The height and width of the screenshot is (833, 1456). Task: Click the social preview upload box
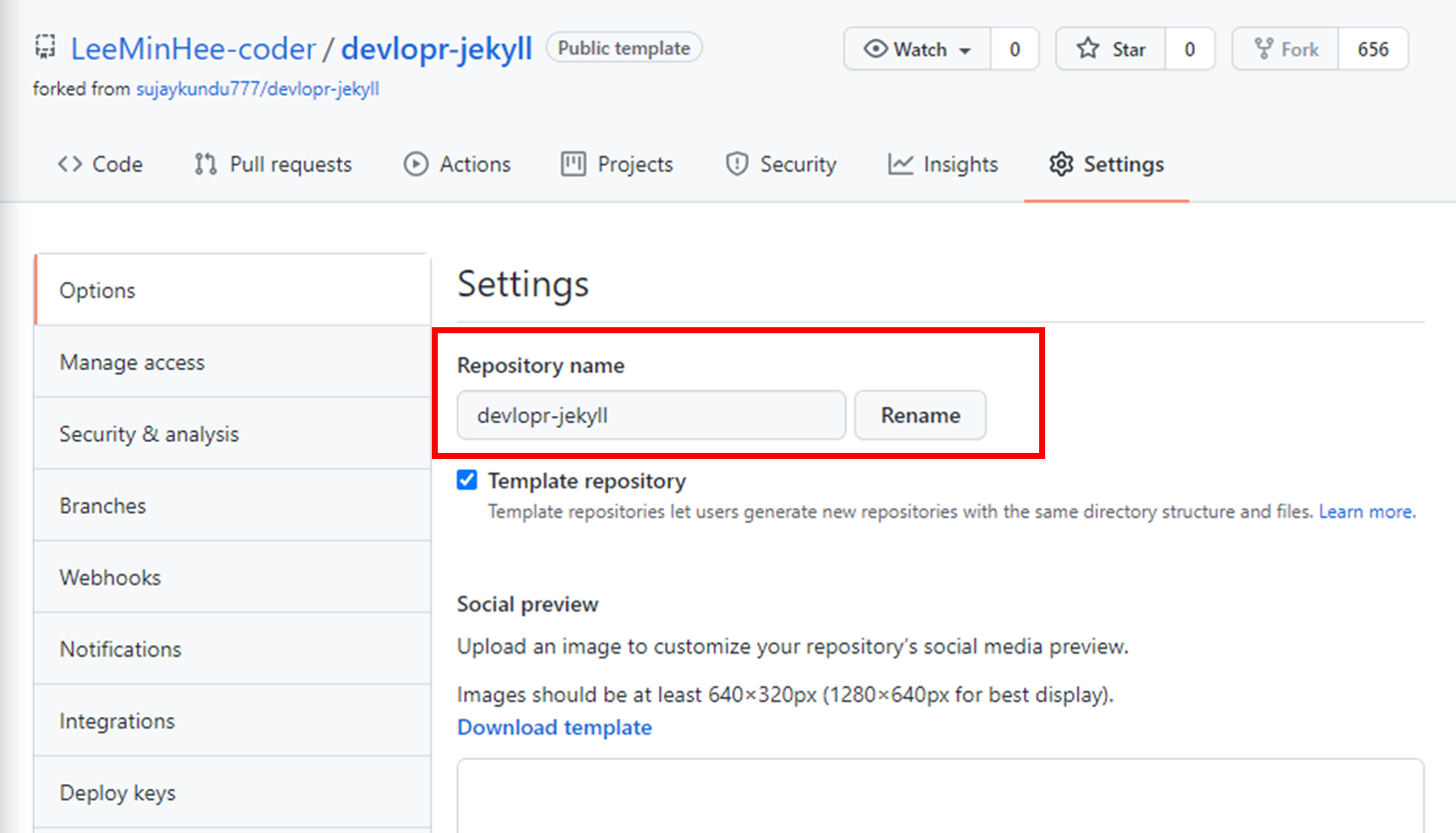(940, 796)
